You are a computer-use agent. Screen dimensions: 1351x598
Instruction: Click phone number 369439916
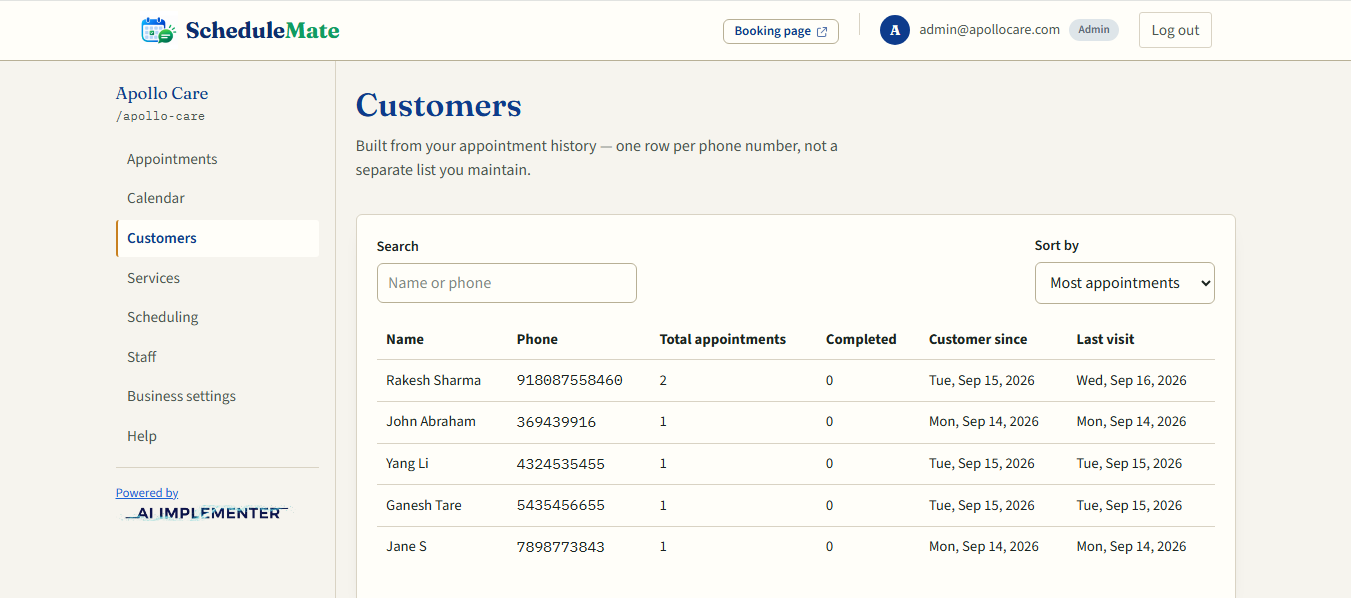point(556,422)
